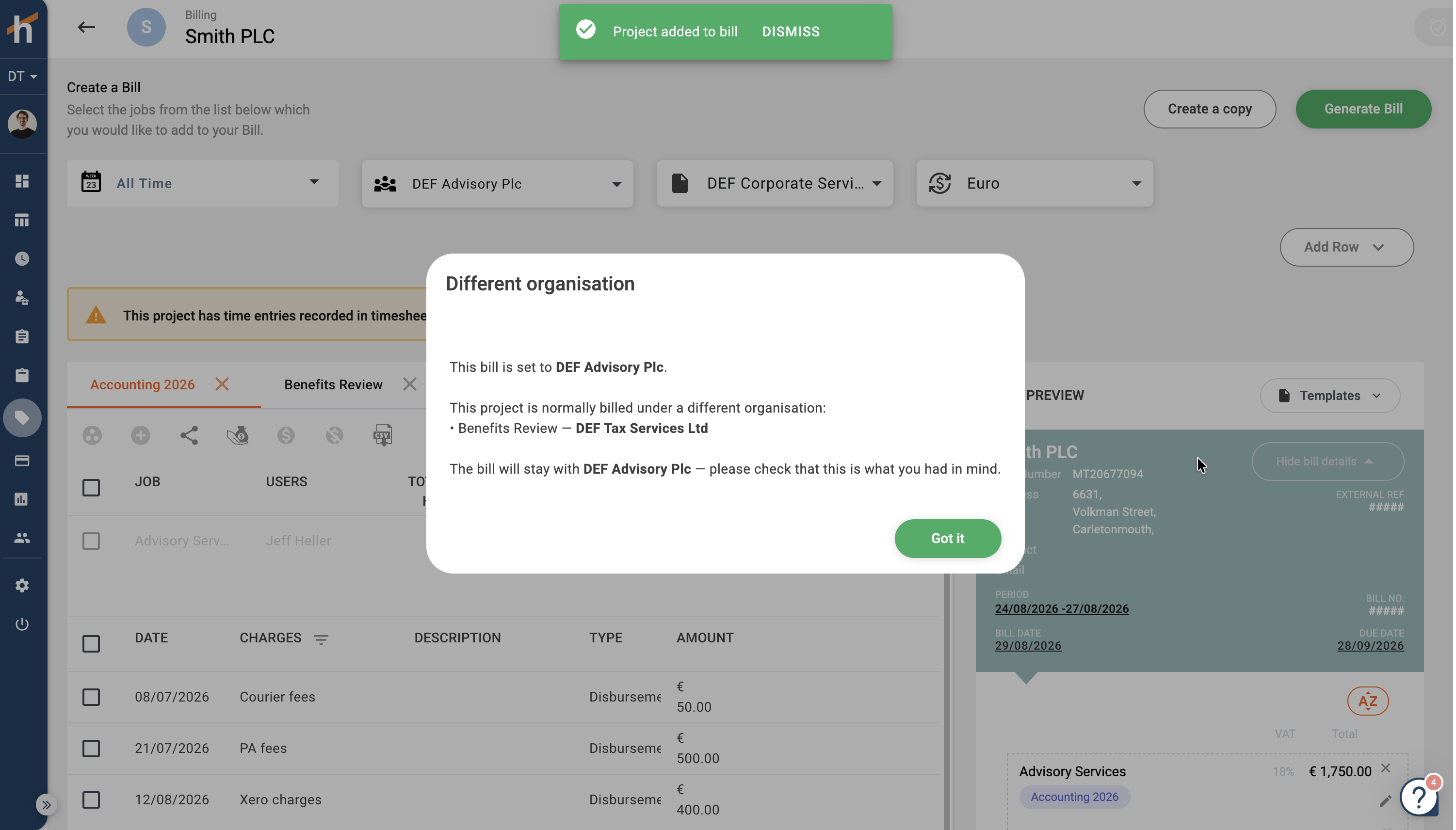This screenshot has width=1456, height=830.
Task: Open the billing tag icon in sidebar
Action: tap(22, 418)
